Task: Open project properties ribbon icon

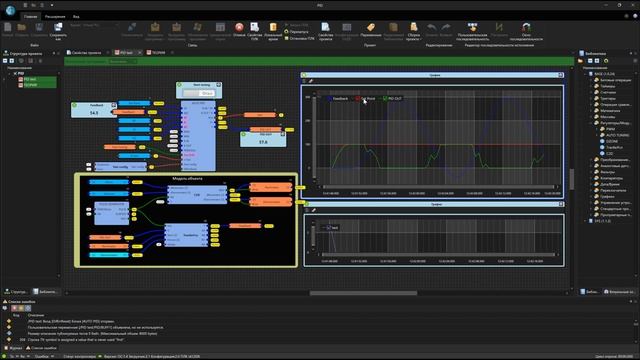Action: 325,27
